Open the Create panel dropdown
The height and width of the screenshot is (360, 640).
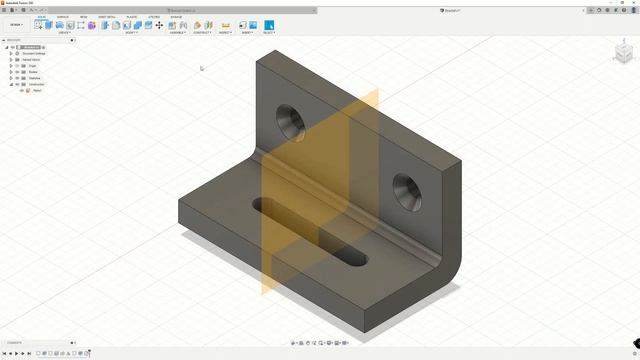coord(64,33)
